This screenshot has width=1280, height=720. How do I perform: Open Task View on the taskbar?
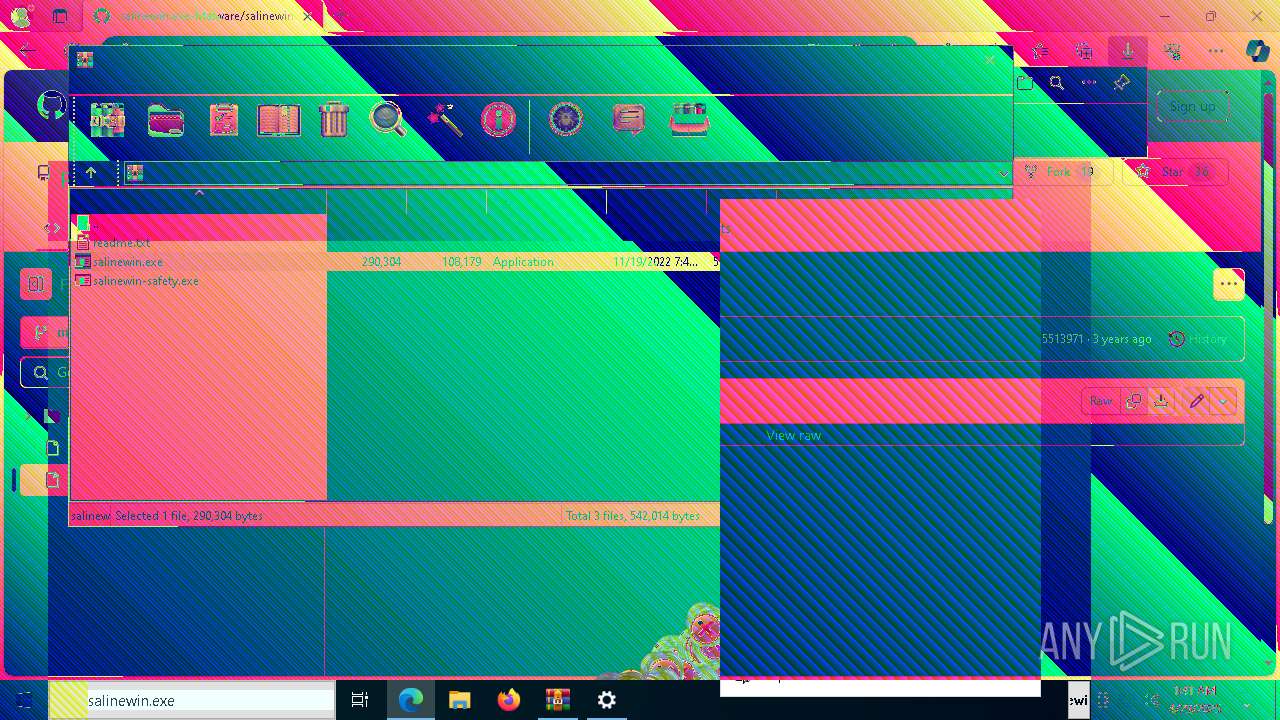tap(360, 700)
